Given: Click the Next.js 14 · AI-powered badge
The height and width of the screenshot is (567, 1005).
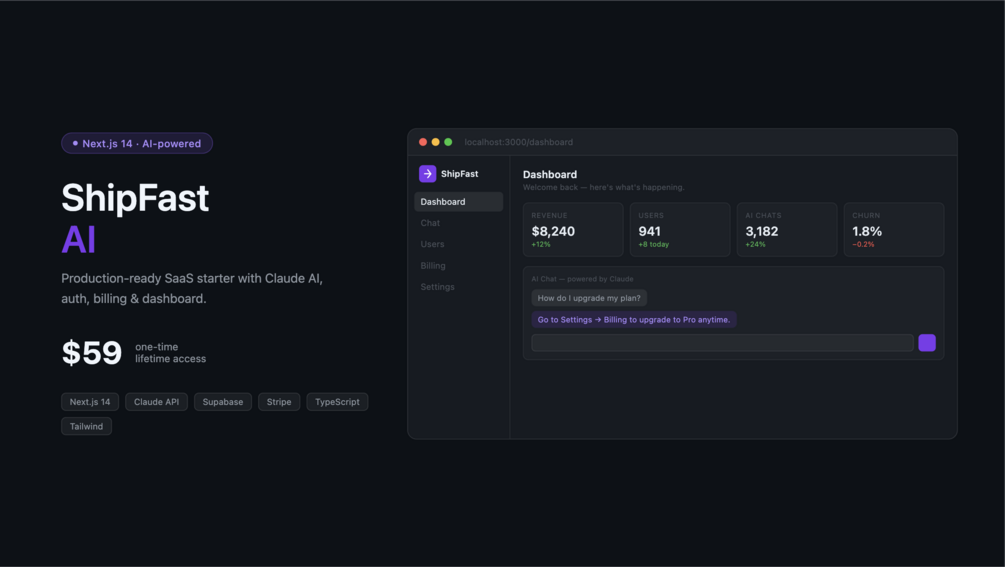Looking at the screenshot, I should pyautogui.click(x=137, y=144).
